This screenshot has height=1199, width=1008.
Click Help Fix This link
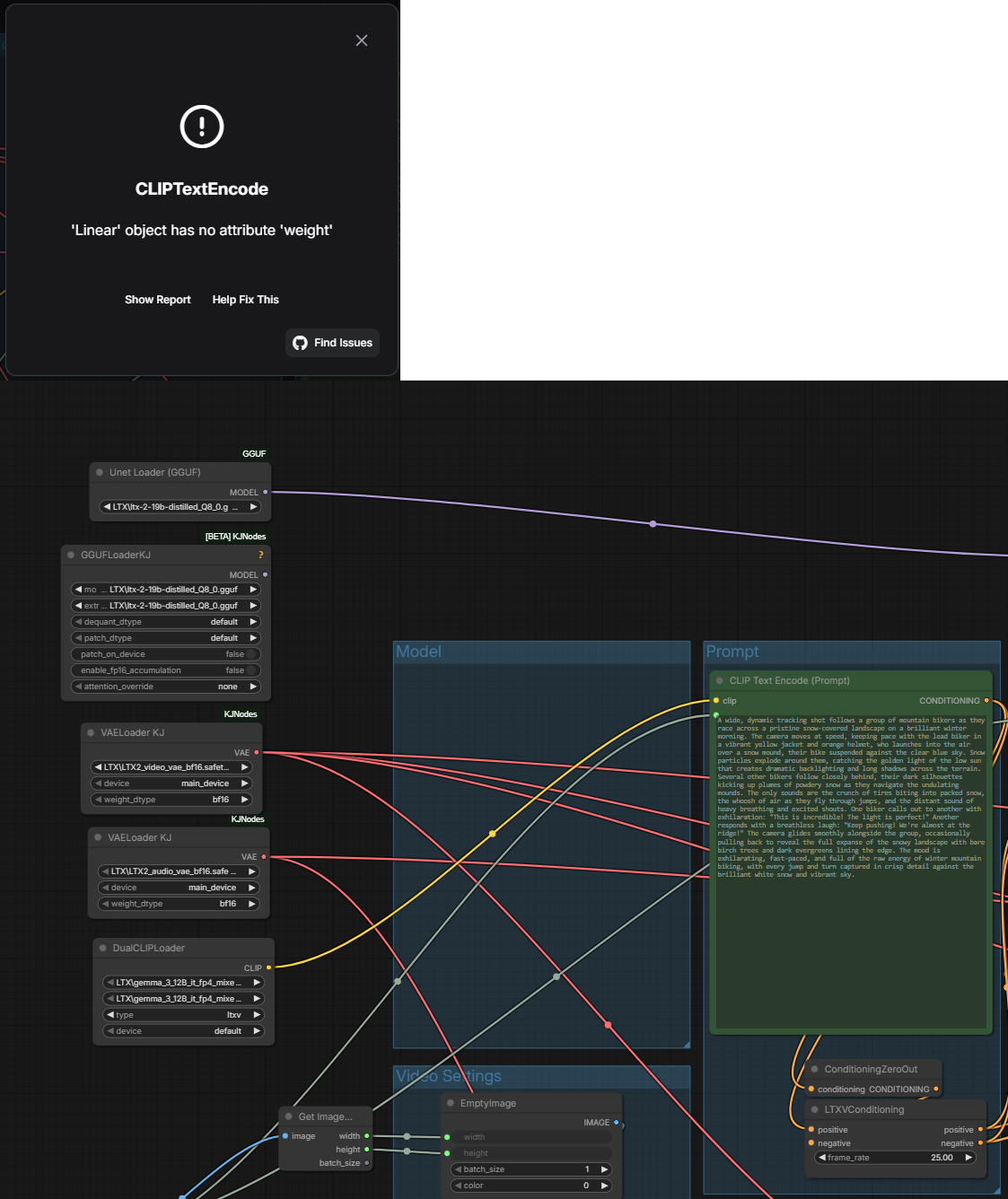coord(245,300)
